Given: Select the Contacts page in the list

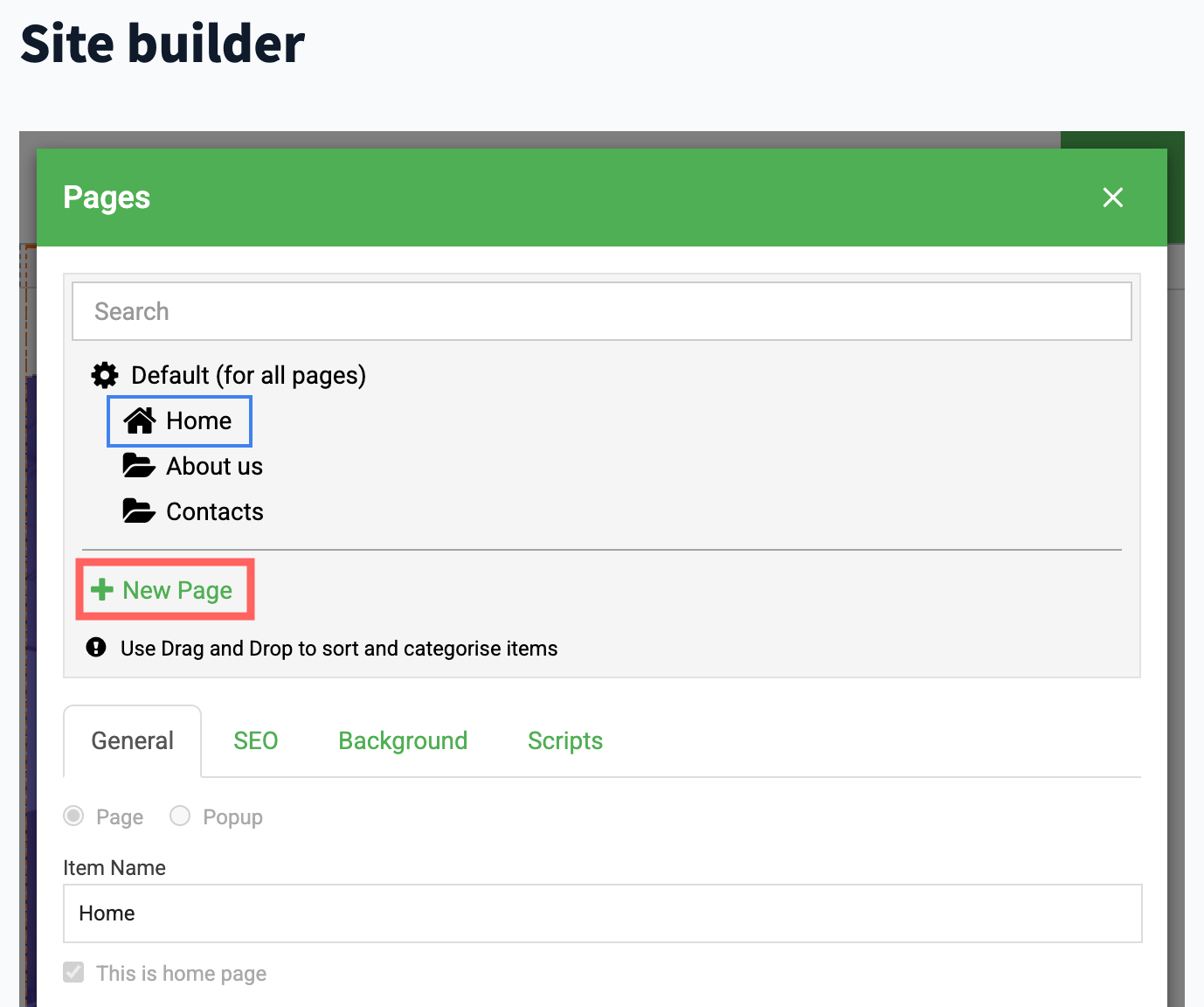Looking at the screenshot, I should [214, 512].
